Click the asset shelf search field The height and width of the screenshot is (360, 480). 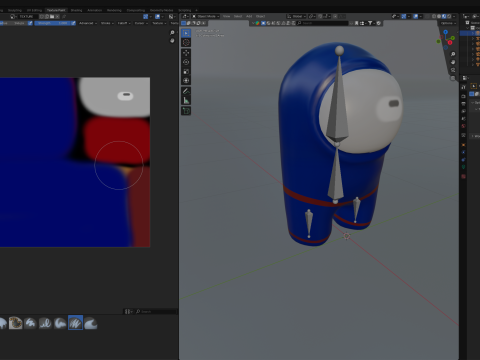pos(156,312)
